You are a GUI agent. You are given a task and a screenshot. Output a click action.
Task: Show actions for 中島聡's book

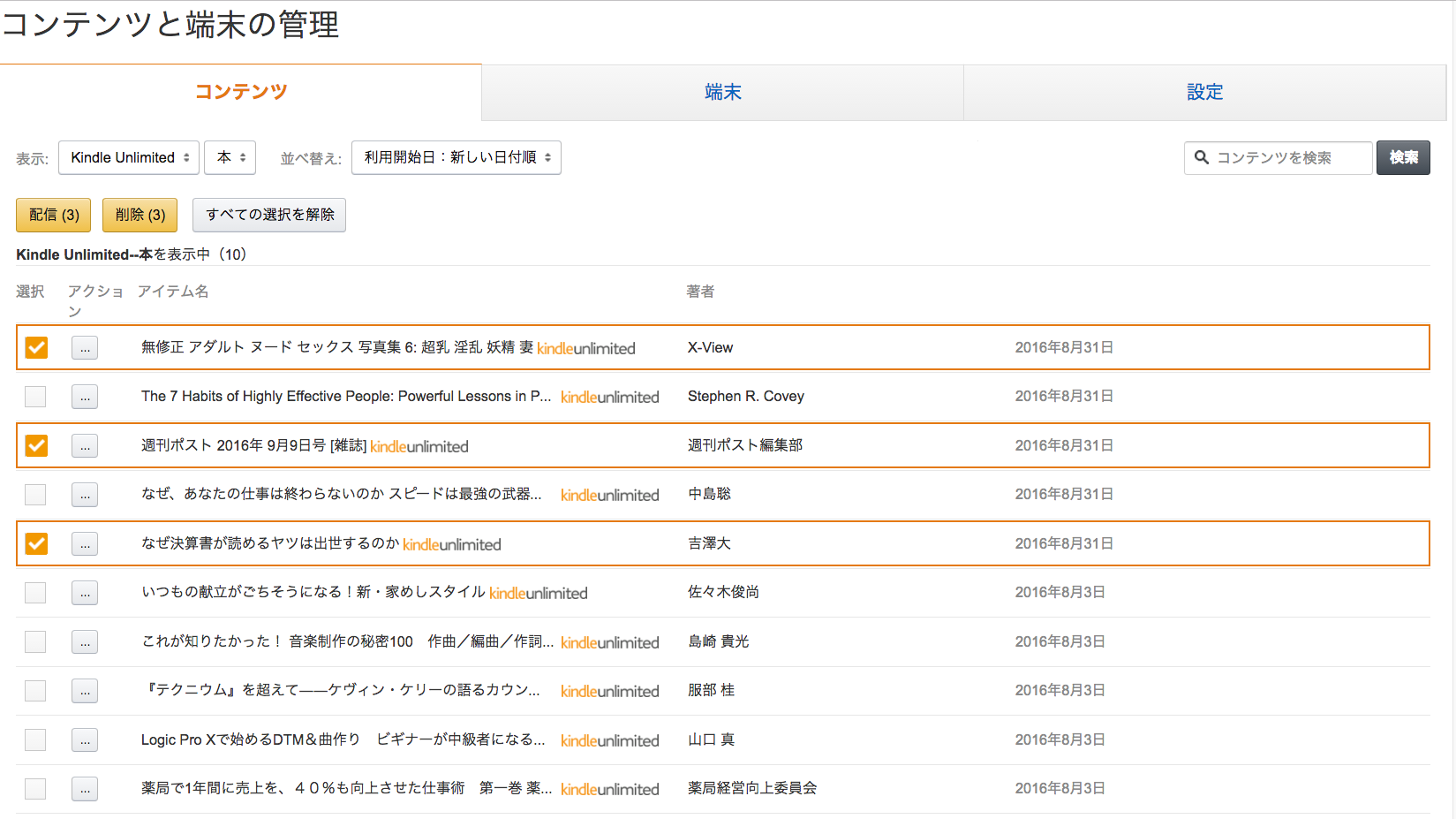click(85, 495)
